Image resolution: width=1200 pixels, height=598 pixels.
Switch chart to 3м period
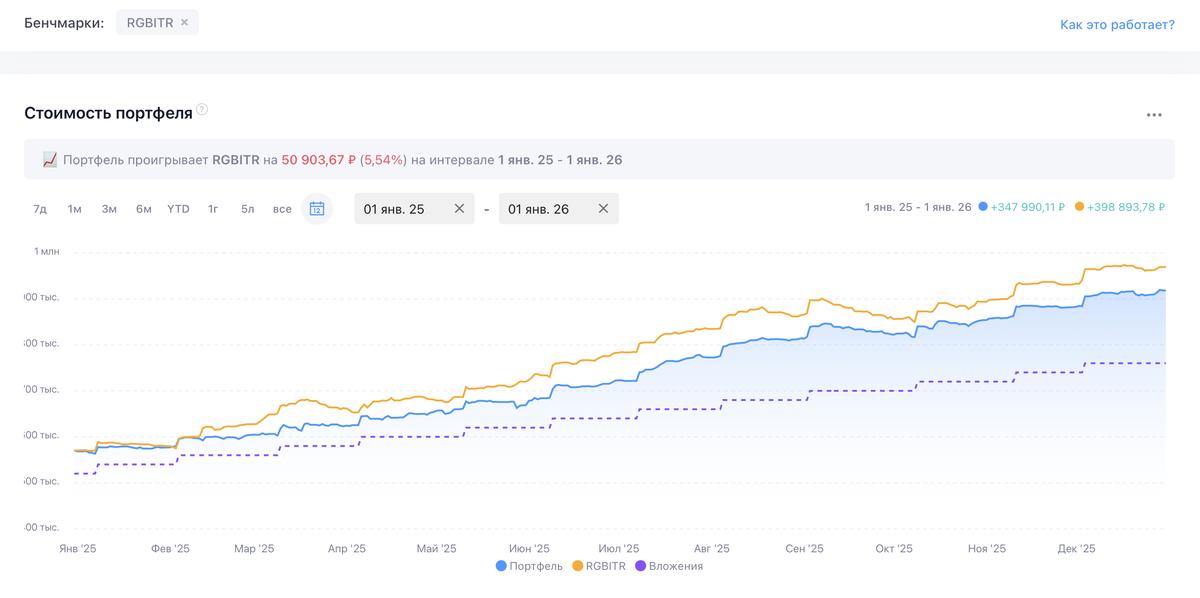109,209
